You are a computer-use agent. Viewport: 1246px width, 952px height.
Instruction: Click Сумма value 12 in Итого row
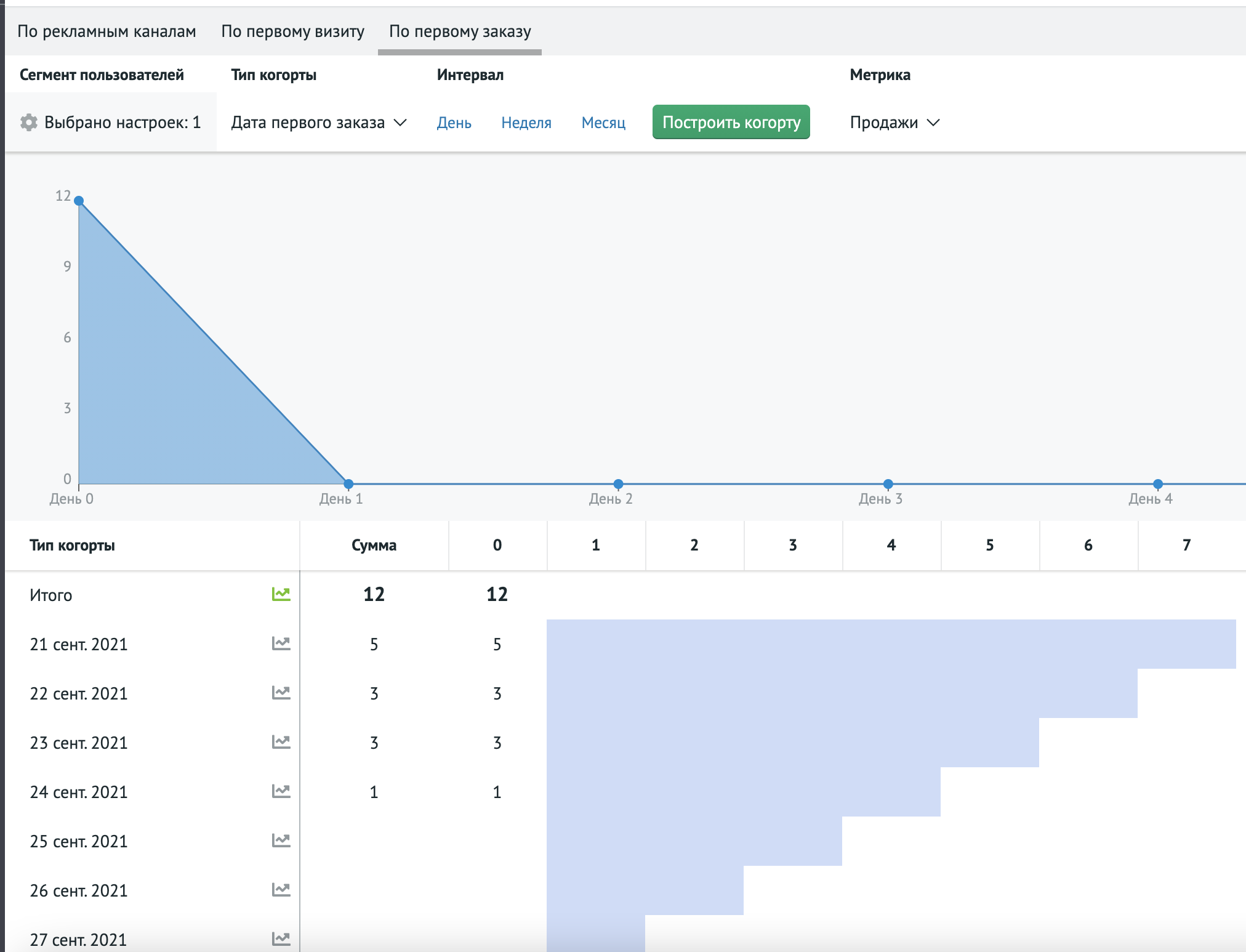tap(374, 594)
